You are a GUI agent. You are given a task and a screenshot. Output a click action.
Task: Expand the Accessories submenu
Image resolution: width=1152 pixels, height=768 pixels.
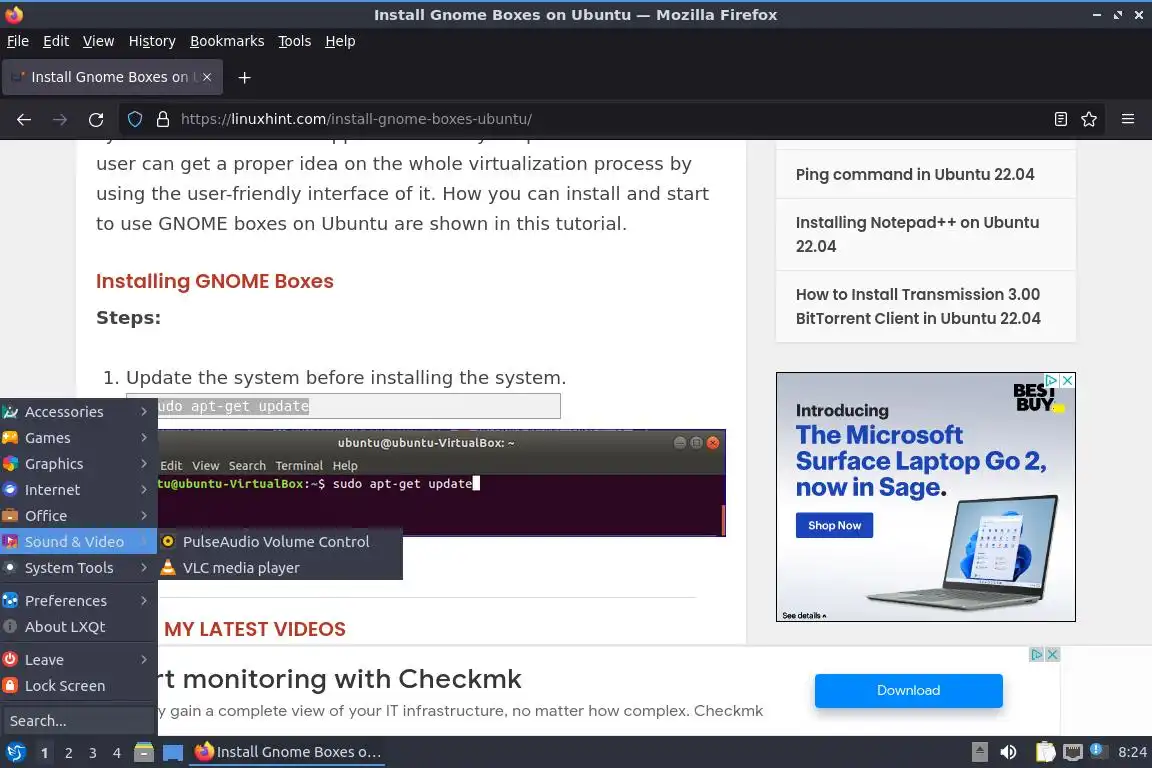click(79, 412)
